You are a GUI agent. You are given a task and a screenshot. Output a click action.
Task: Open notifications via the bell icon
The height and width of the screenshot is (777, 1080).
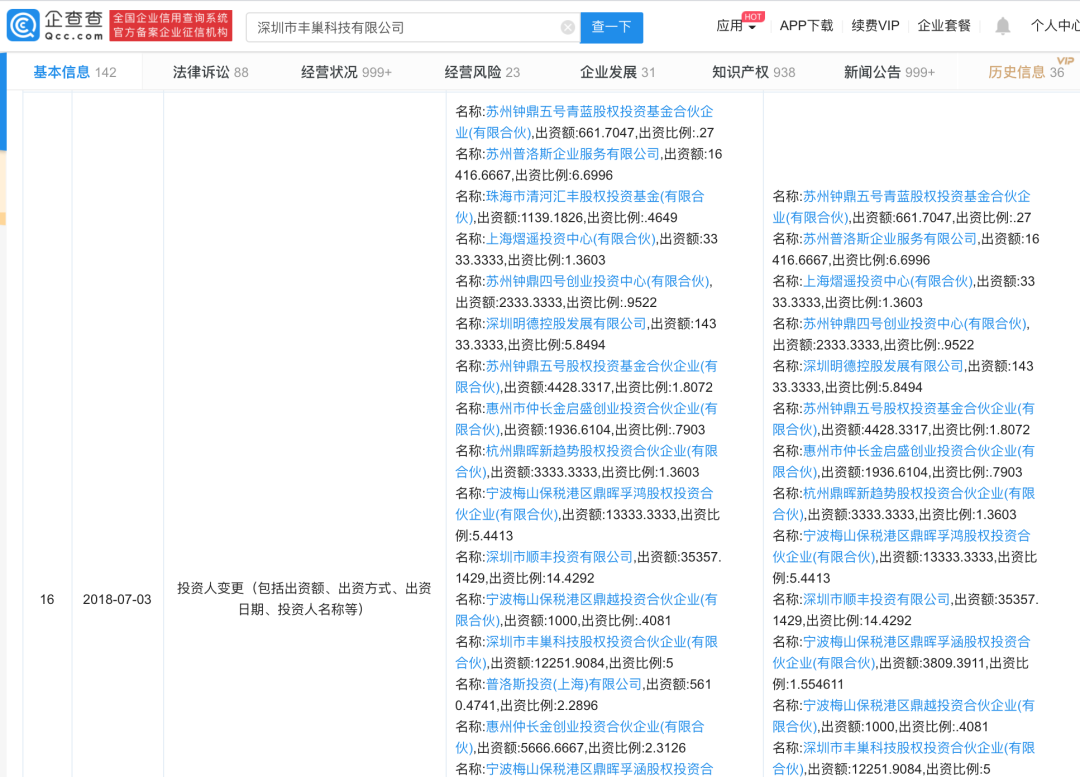[1002, 26]
